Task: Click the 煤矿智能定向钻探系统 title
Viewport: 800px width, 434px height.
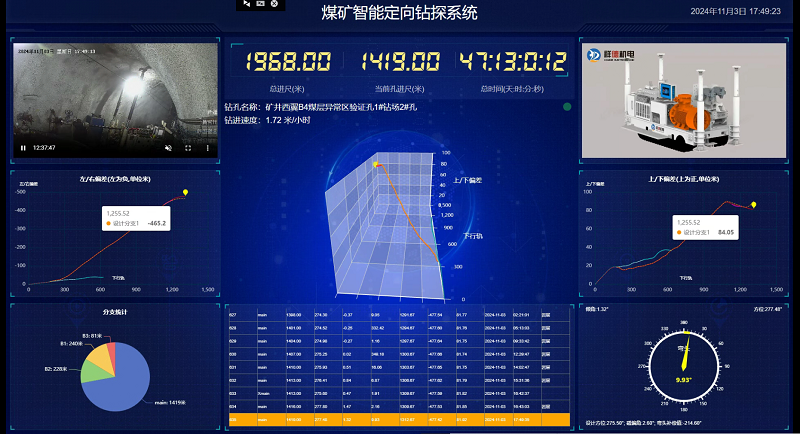Action: [x=399, y=14]
